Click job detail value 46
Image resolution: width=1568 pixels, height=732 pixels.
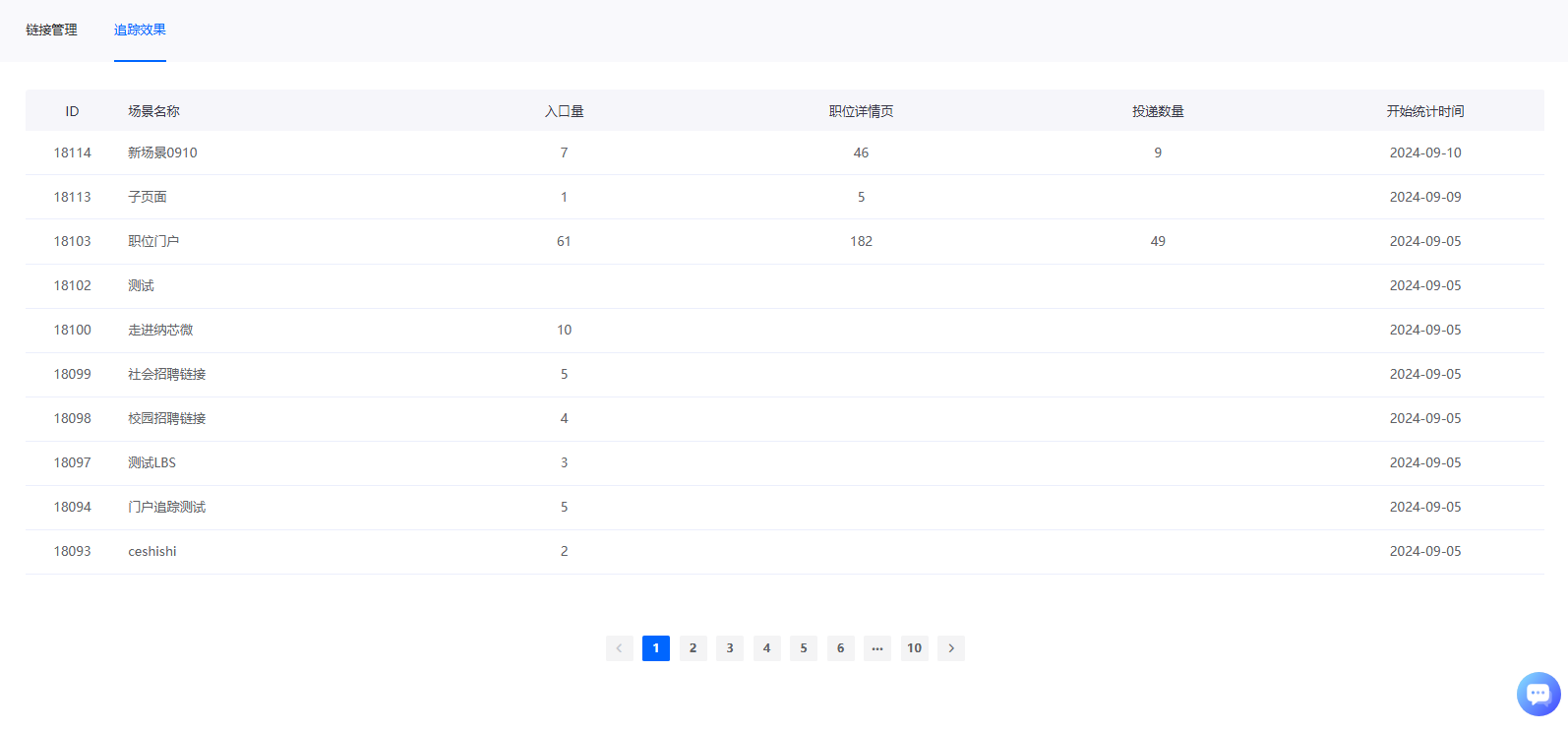pos(861,152)
